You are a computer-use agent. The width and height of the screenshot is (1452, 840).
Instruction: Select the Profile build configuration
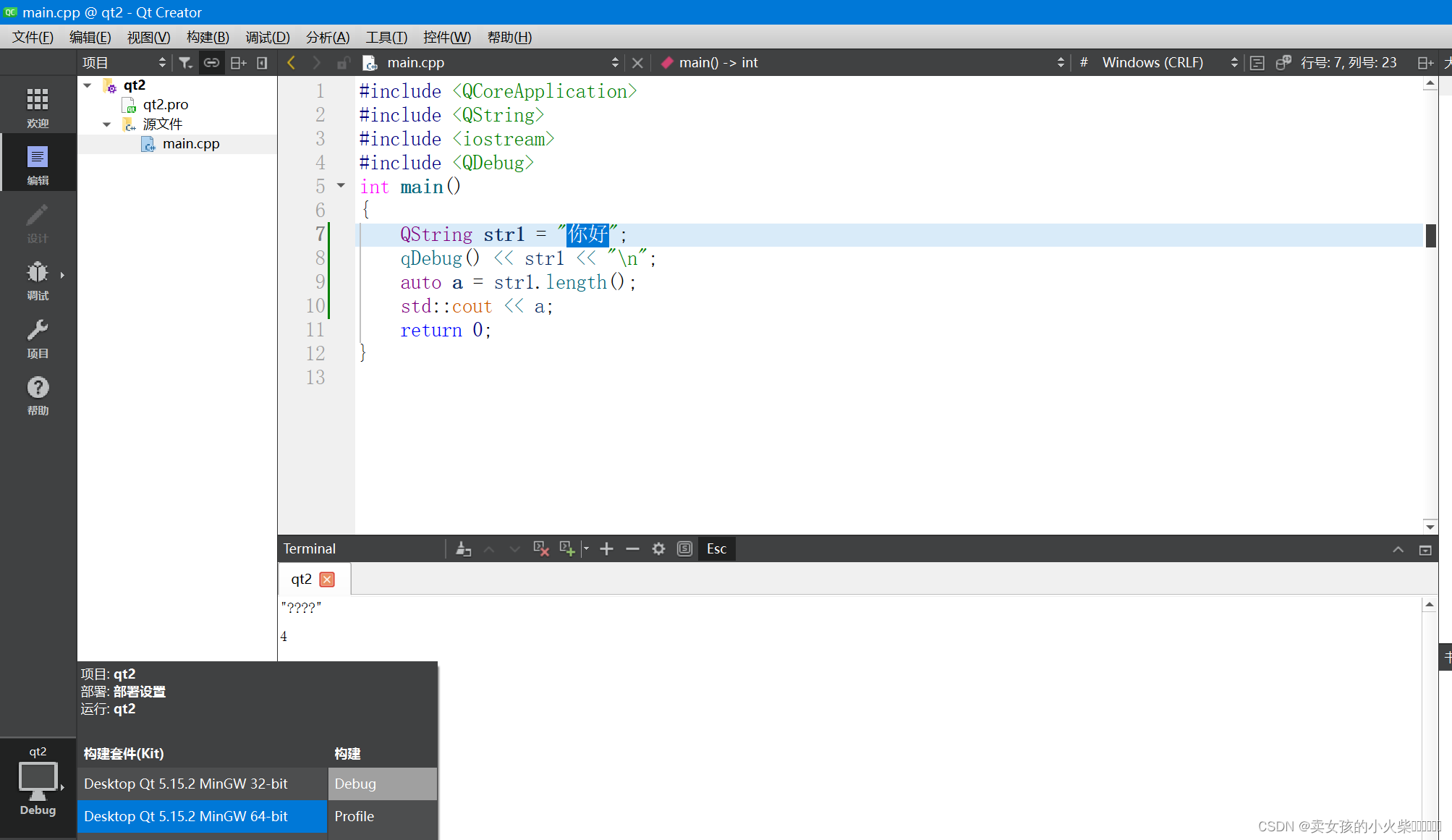(x=354, y=816)
